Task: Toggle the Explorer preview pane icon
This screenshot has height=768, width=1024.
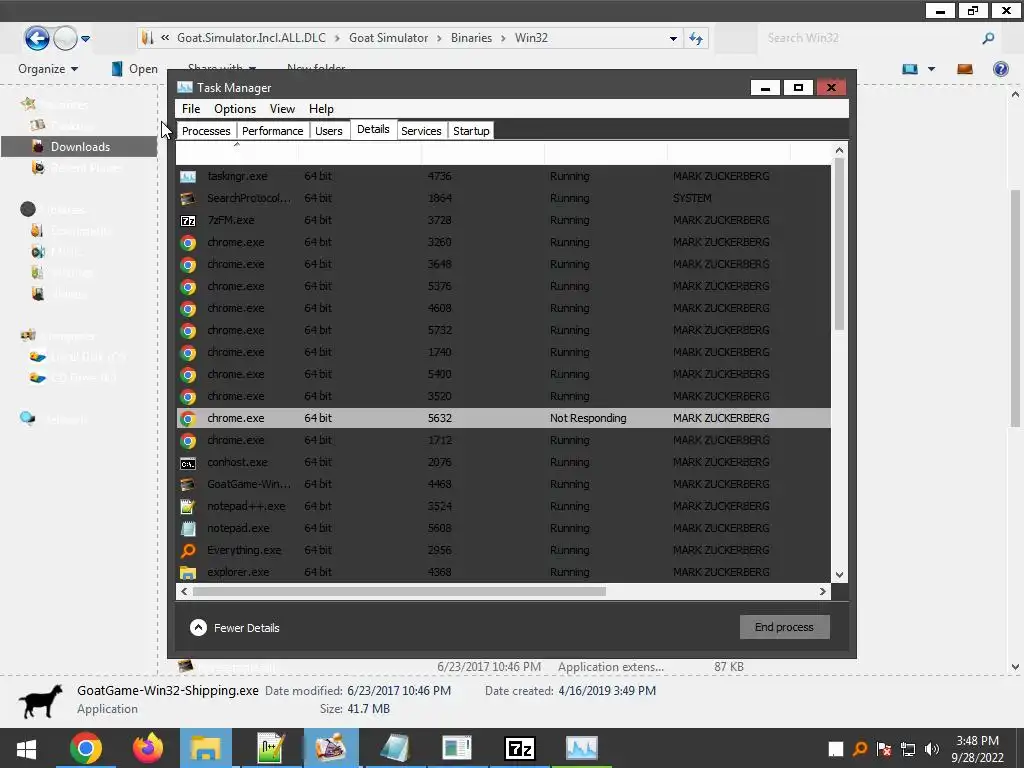Action: (965, 69)
